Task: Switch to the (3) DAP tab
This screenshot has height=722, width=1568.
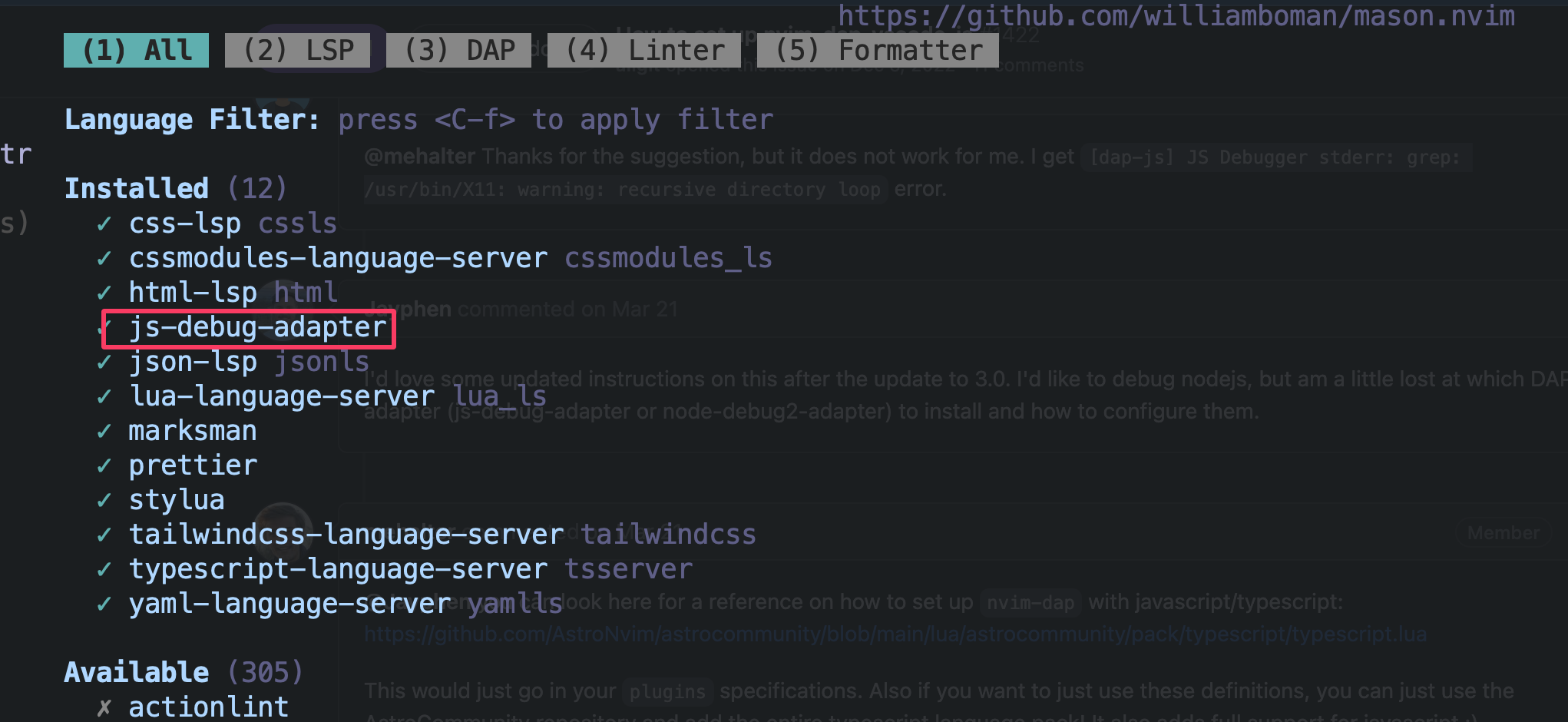Action: [x=458, y=49]
